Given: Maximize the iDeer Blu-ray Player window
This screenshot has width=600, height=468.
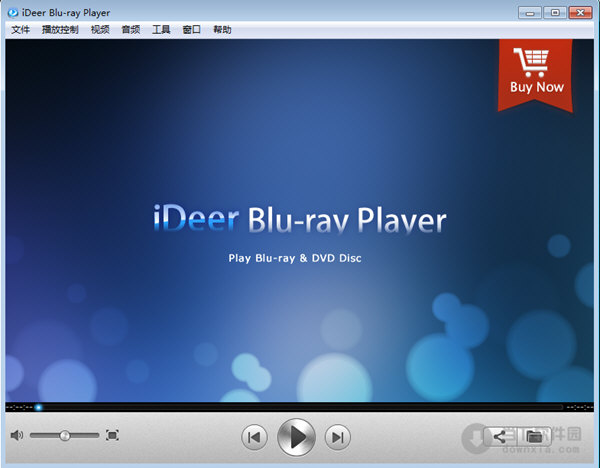Looking at the screenshot, I should (555, 13).
